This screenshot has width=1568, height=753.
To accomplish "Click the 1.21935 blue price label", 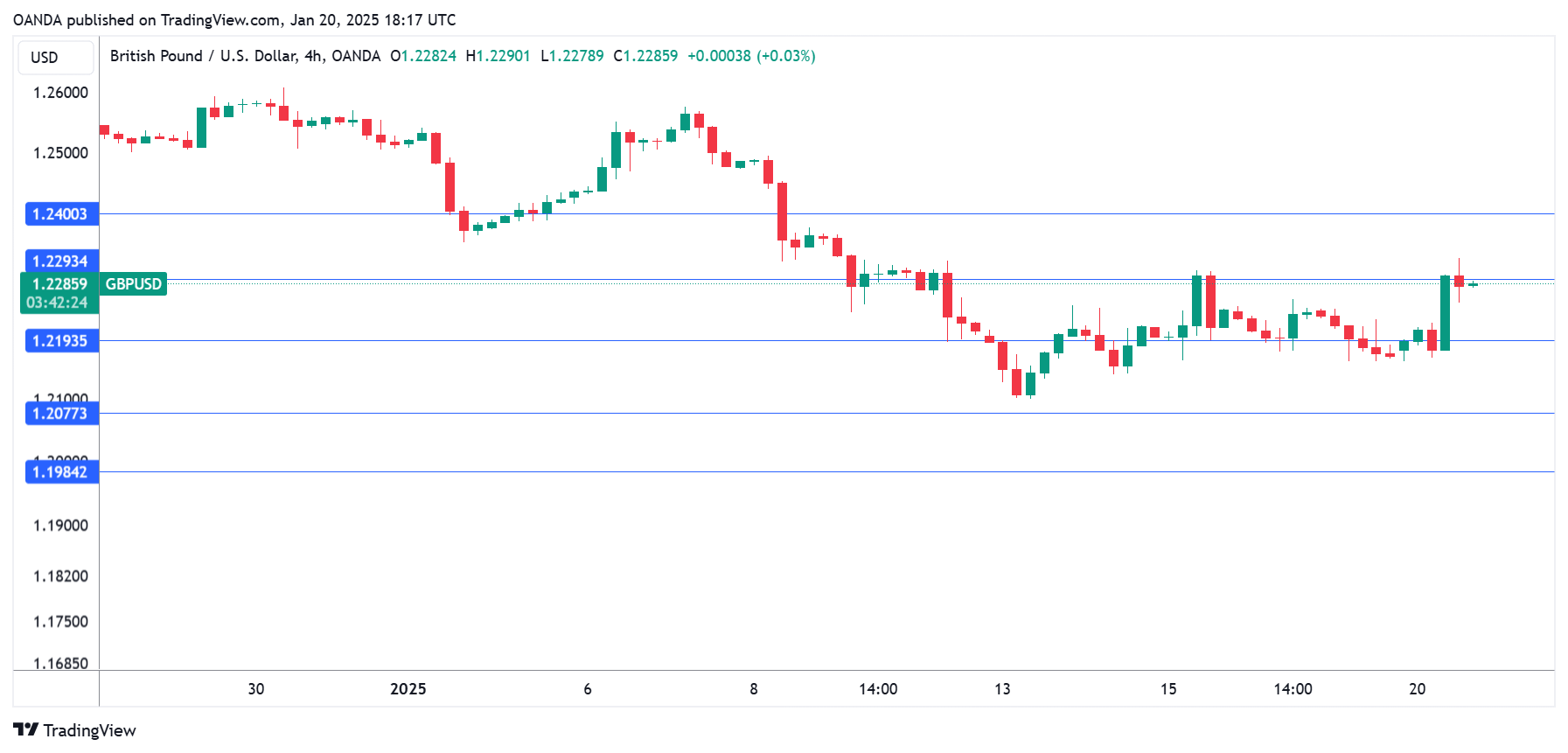I will [x=60, y=341].
